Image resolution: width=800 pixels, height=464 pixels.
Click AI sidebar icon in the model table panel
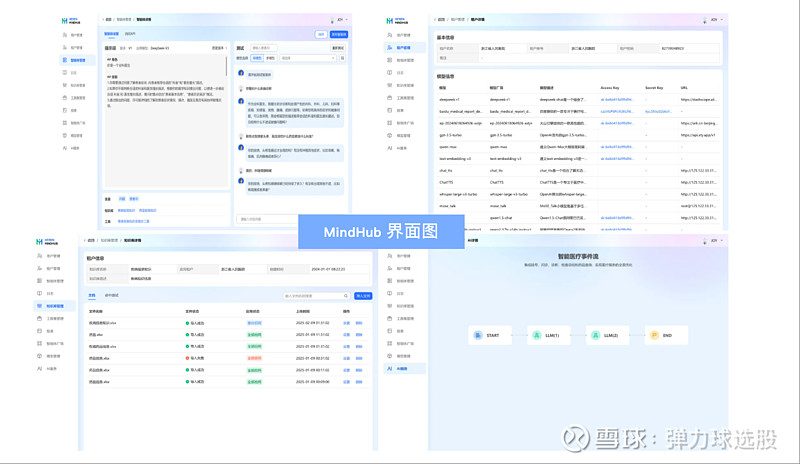[x=389, y=148]
